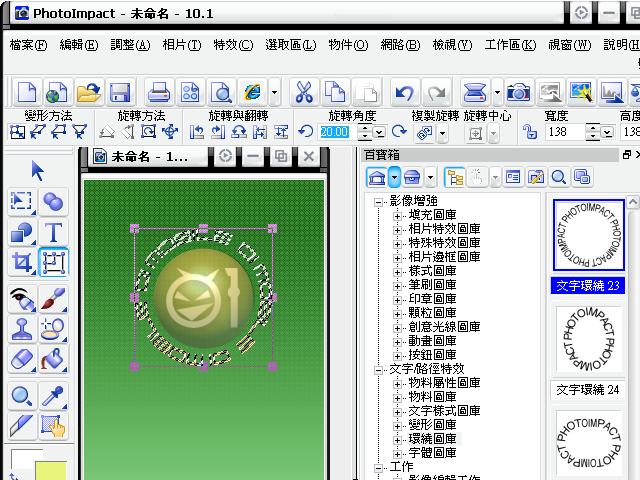Click the Copy icon
The image size is (640, 480).
point(335,92)
